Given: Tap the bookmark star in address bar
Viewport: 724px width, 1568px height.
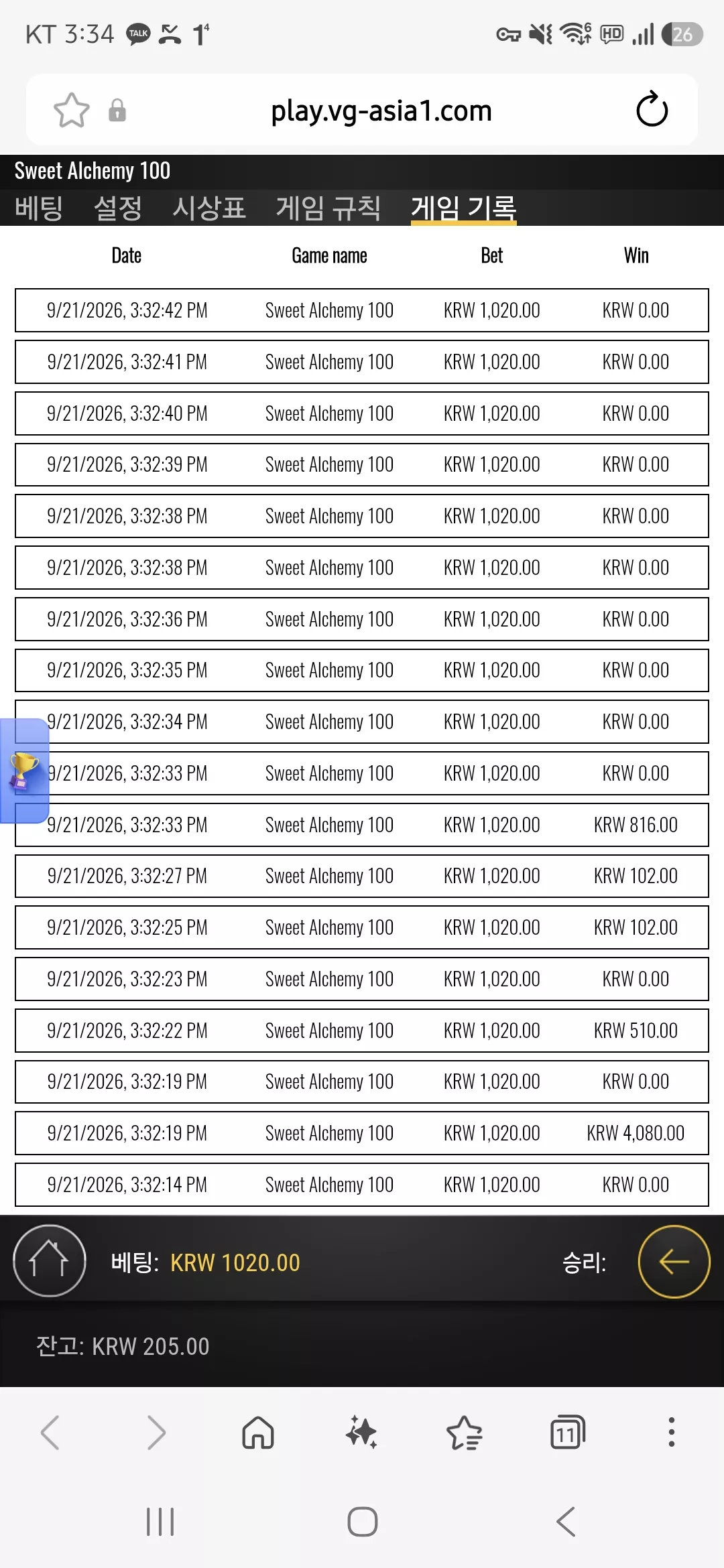Looking at the screenshot, I should (71, 110).
